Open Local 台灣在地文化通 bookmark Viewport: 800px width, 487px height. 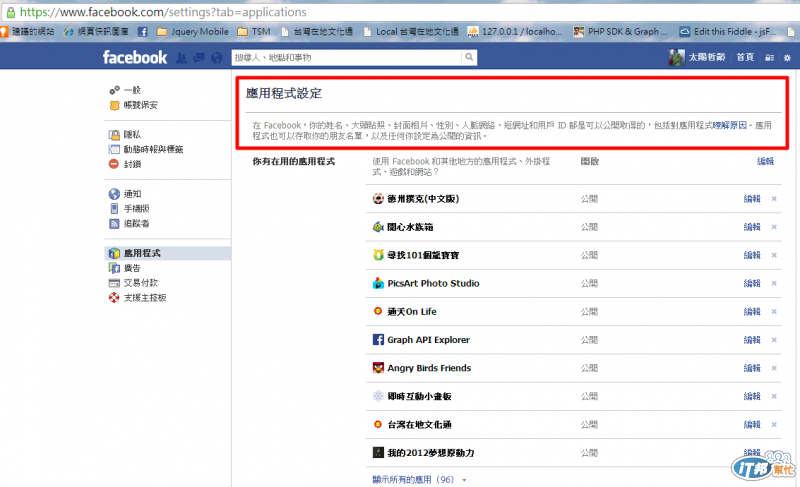[x=411, y=32]
